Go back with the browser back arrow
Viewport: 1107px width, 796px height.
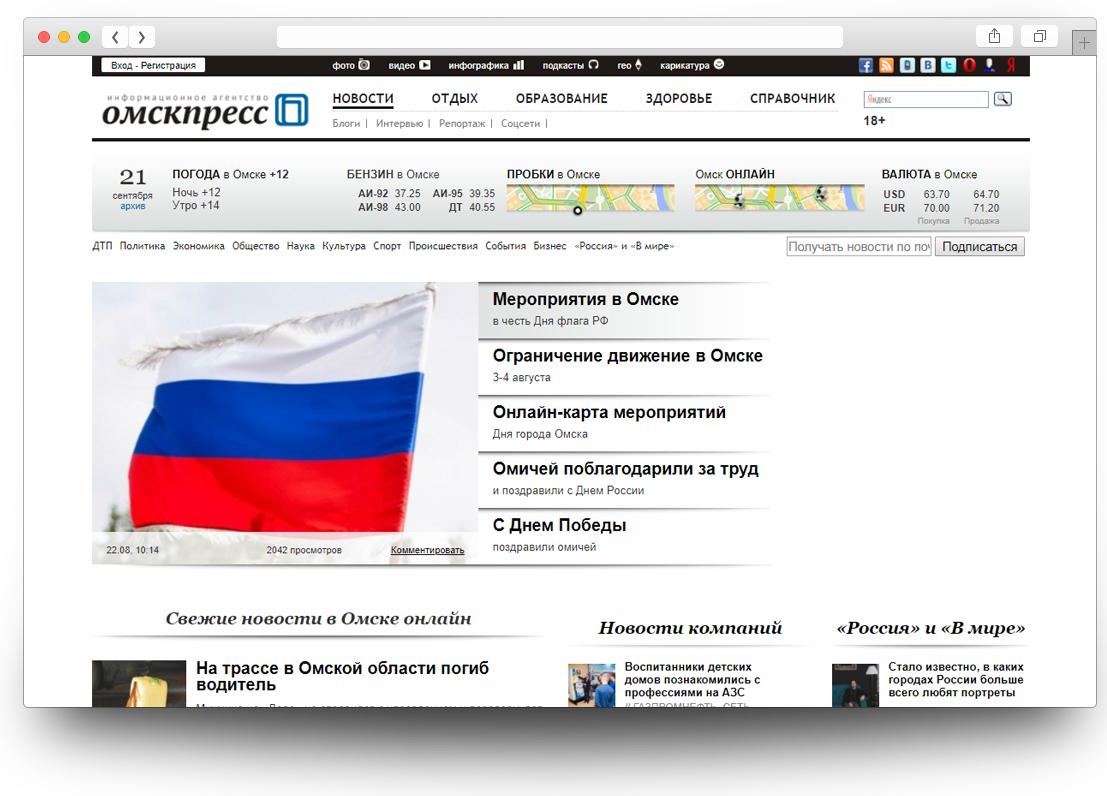[115, 37]
